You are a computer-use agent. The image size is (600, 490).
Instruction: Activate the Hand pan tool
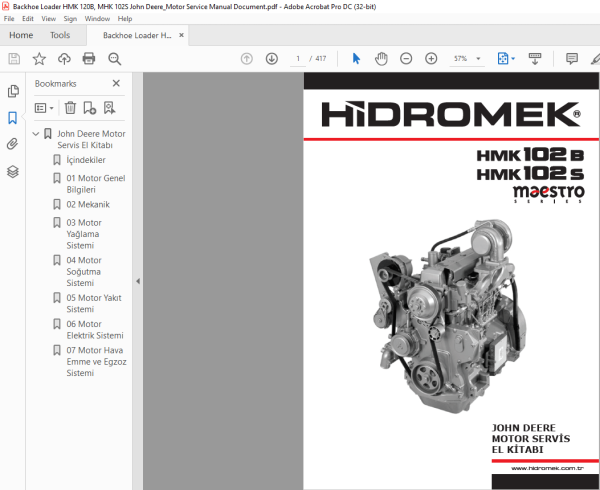click(381, 59)
